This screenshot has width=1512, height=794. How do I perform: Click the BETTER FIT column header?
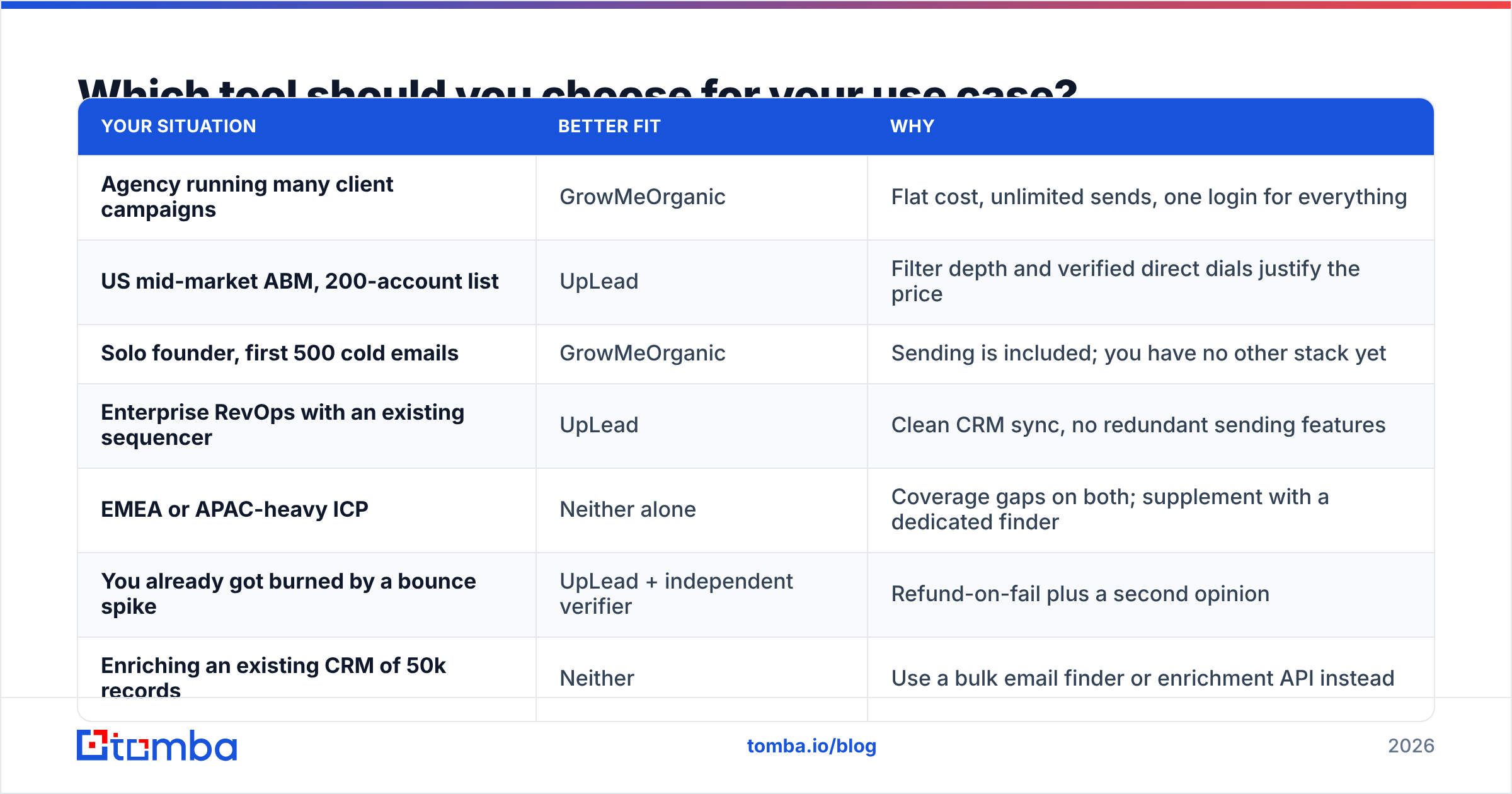609,127
